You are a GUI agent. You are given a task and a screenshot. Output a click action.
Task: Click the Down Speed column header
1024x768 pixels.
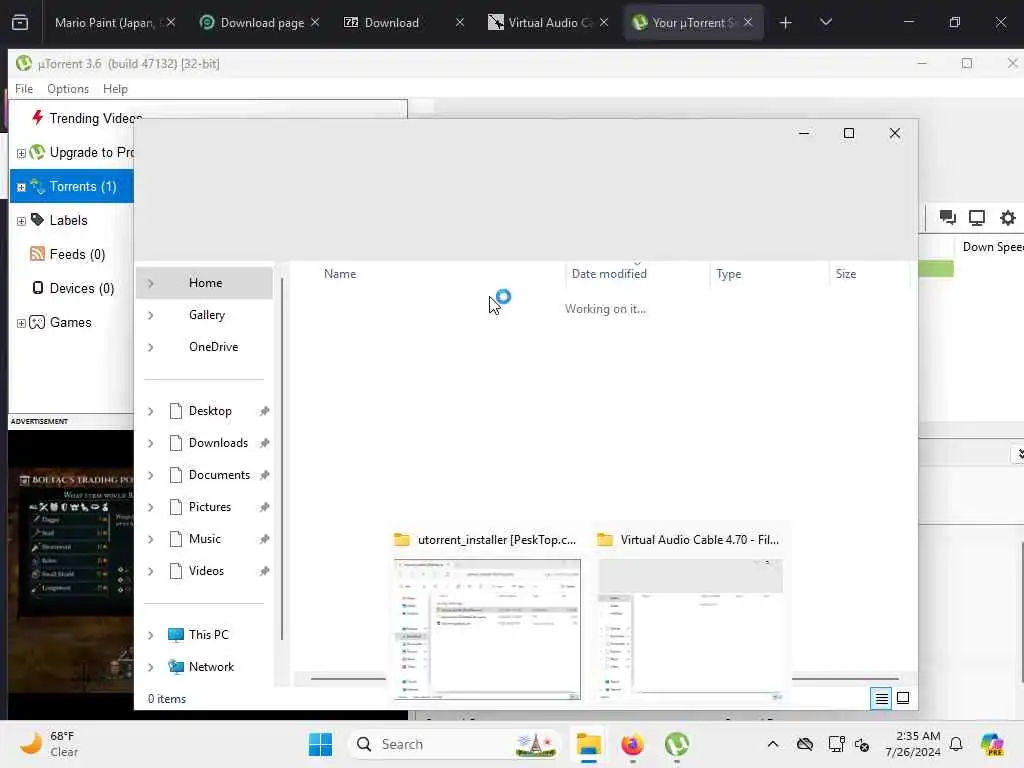coord(993,247)
